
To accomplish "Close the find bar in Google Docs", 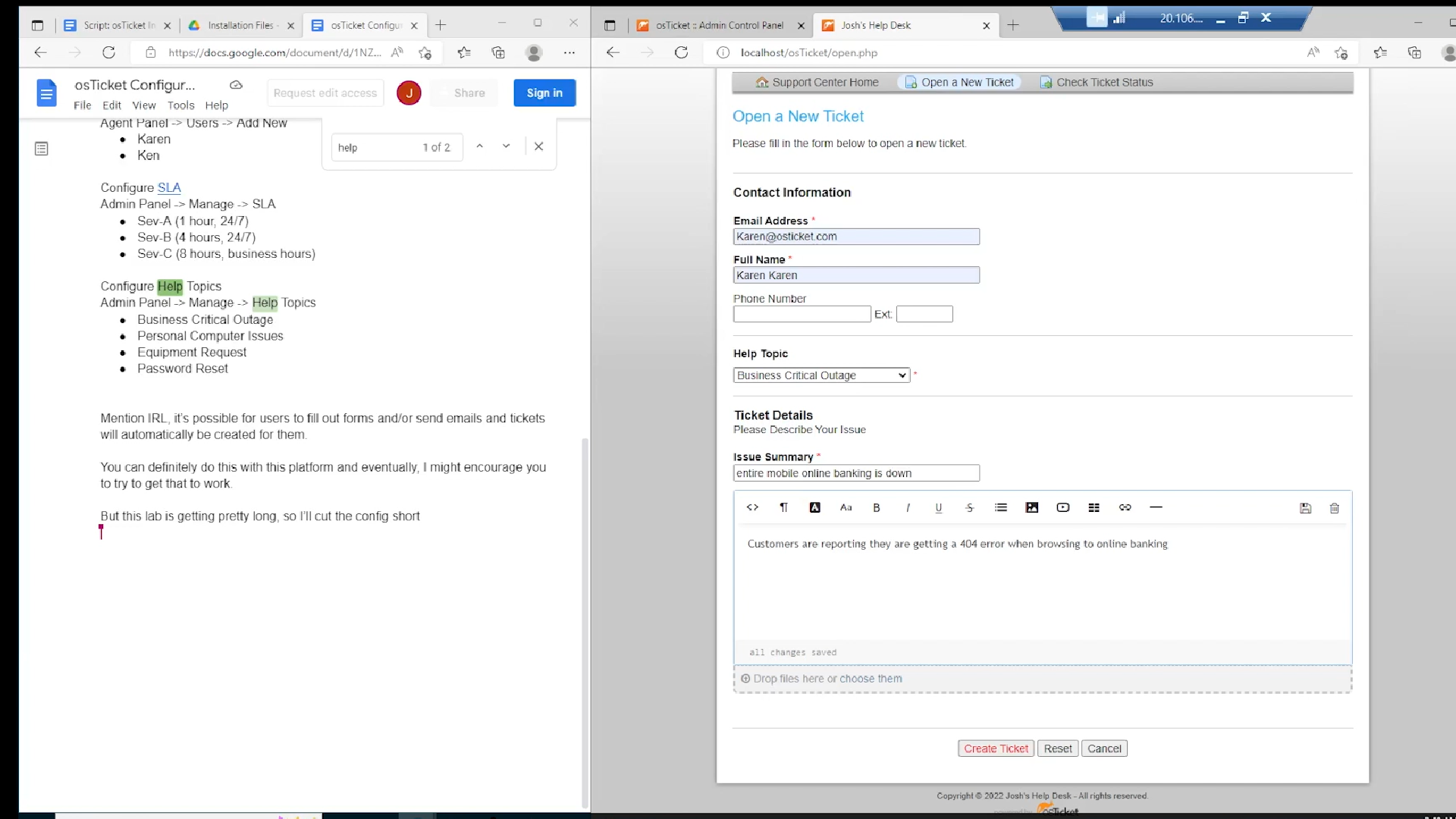I will tap(538, 146).
